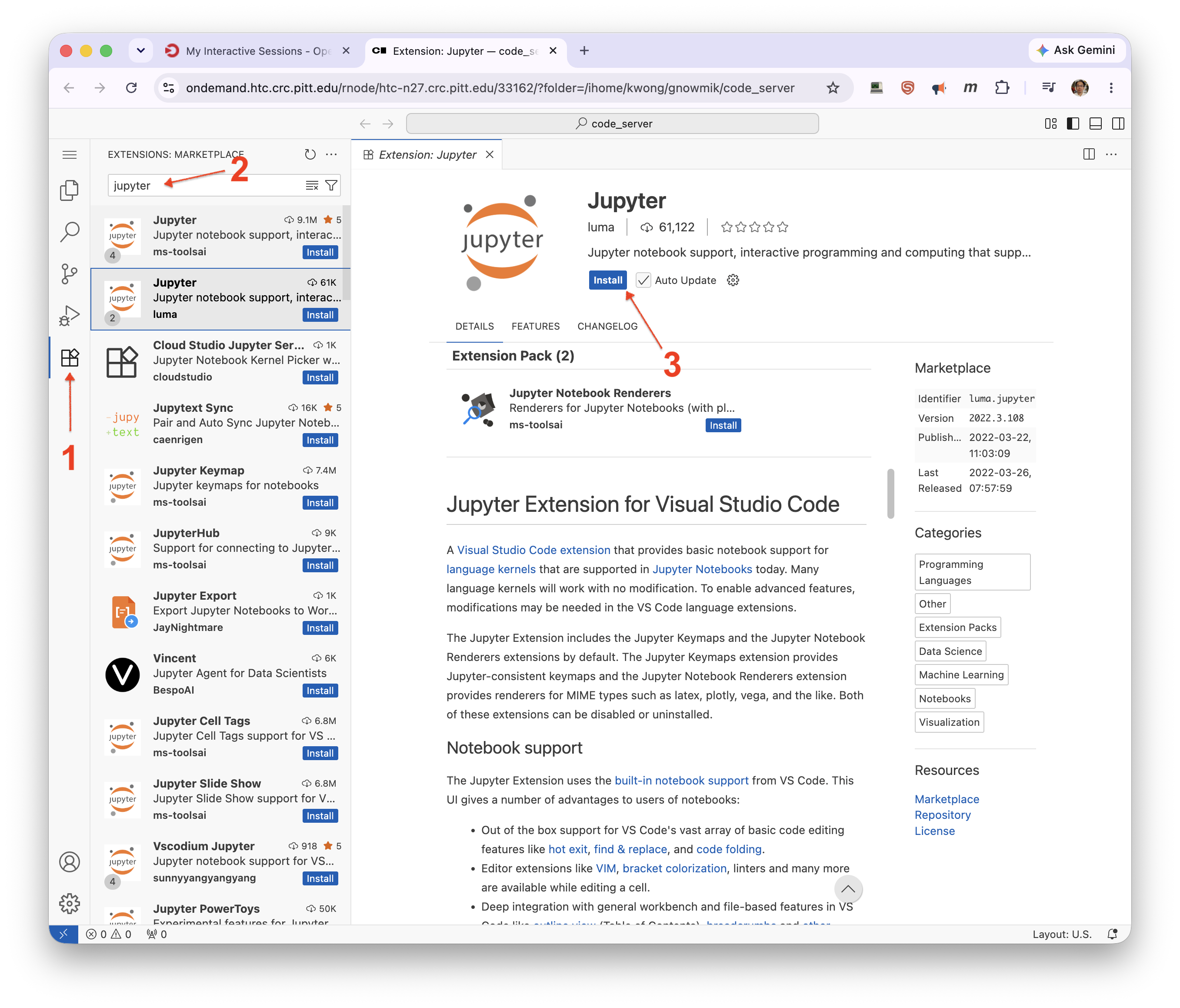Open the built-in notebook support link
The height and width of the screenshot is (1008, 1180).
coord(681,780)
